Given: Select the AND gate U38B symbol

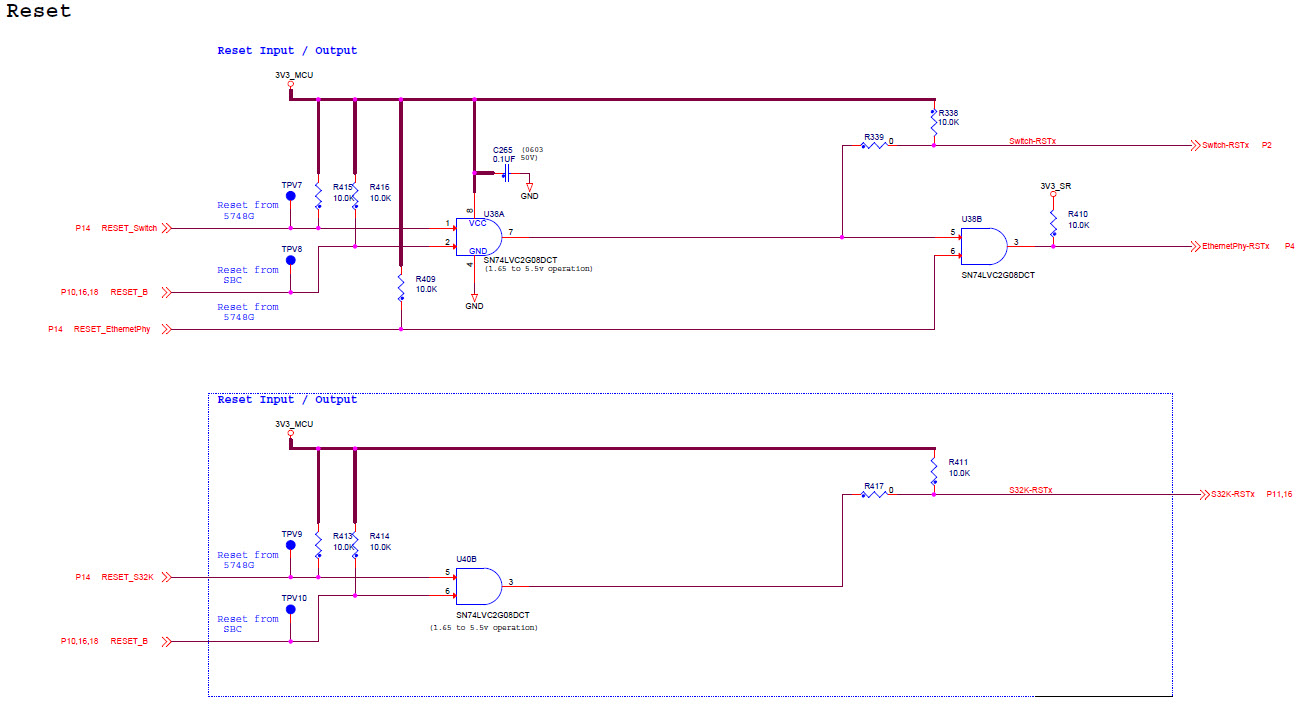Looking at the screenshot, I should [x=984, y=245].
